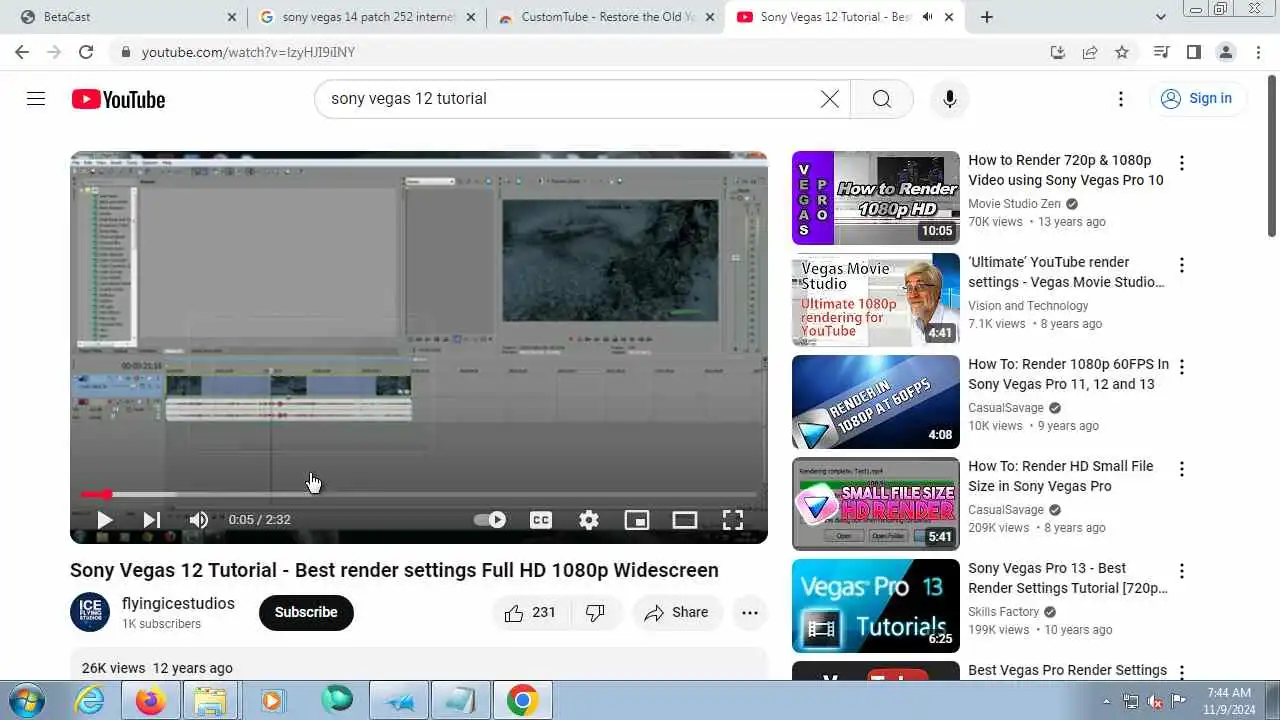Image resolution: width=1280 pixels, height=720 pixels.
Task: Open options for Sony Vegas Pro 13 video
Action: (x=1182, y=571)
